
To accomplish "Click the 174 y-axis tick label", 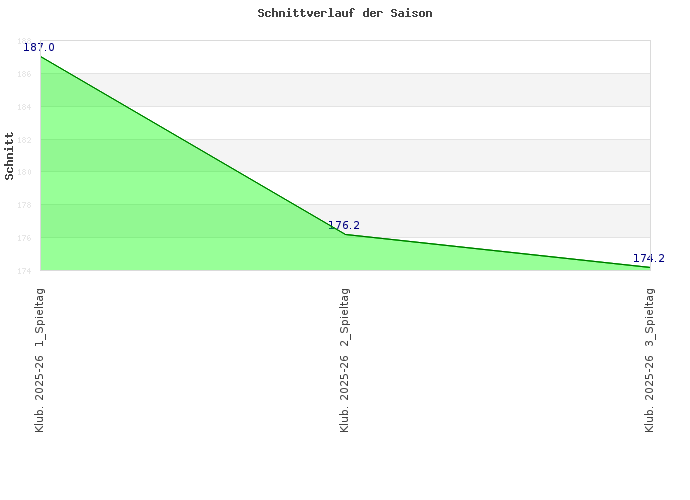I will point(26,271).
